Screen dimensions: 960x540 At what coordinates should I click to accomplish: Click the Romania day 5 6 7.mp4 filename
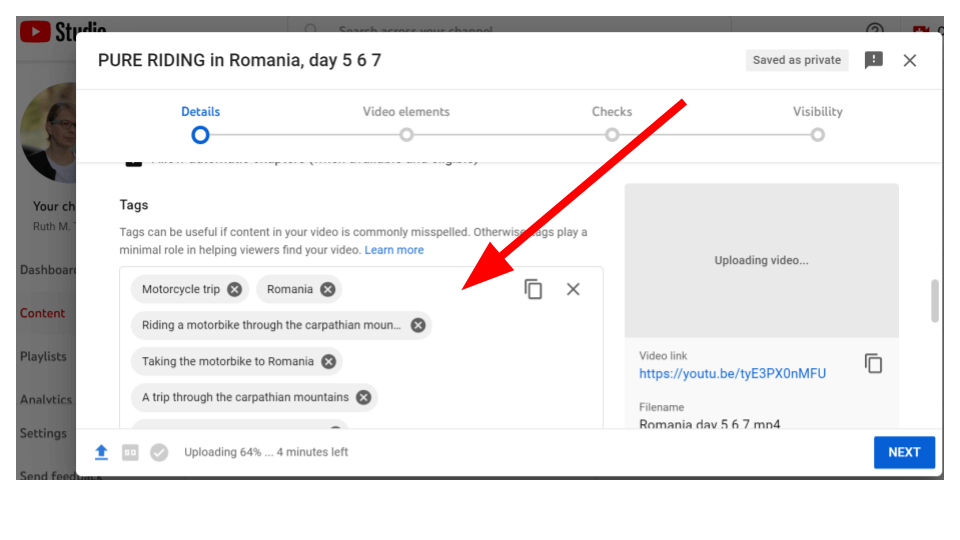[x=710, y=424]
